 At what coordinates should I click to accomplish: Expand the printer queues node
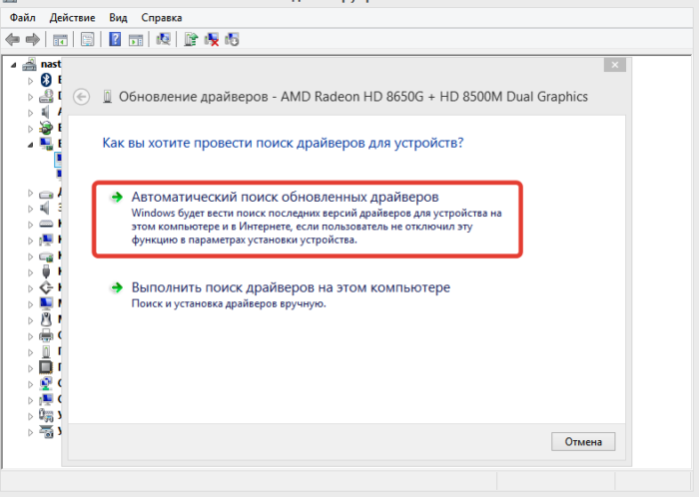point(30,336)
